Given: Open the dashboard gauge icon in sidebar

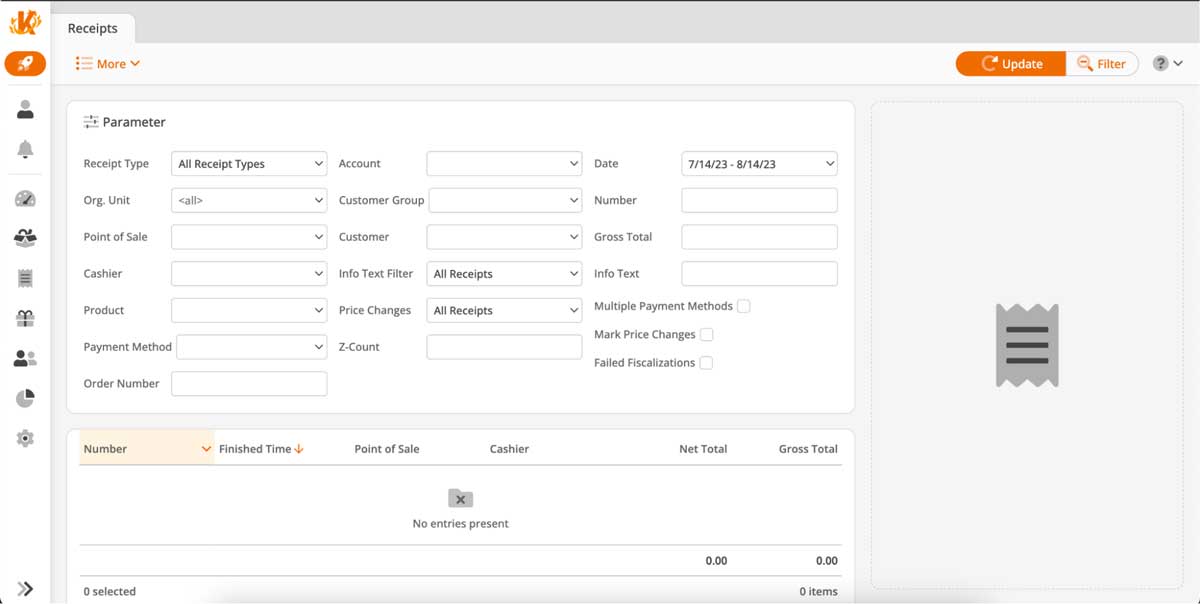Looking at the screenshot, I should (25, 198).
